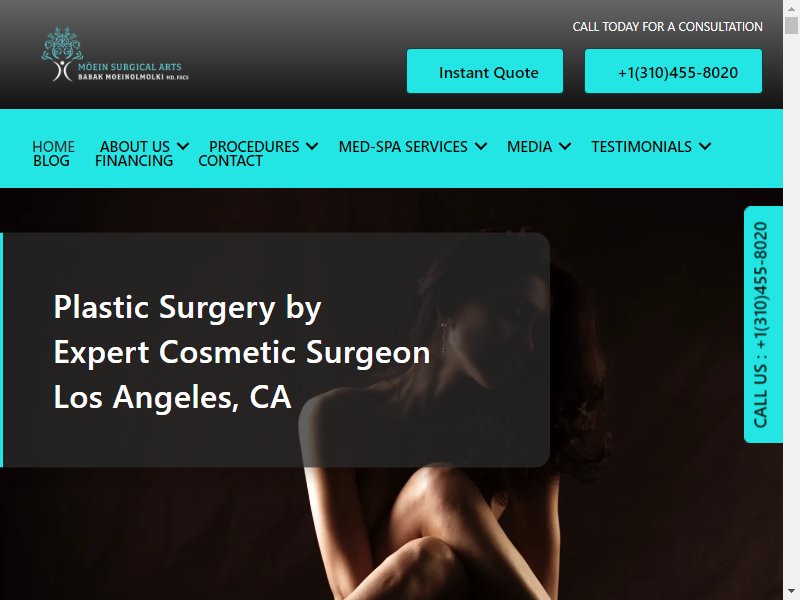Select the Testimonials menu item
The height and width of the screenshot is (600, 800).
[641, 146]
